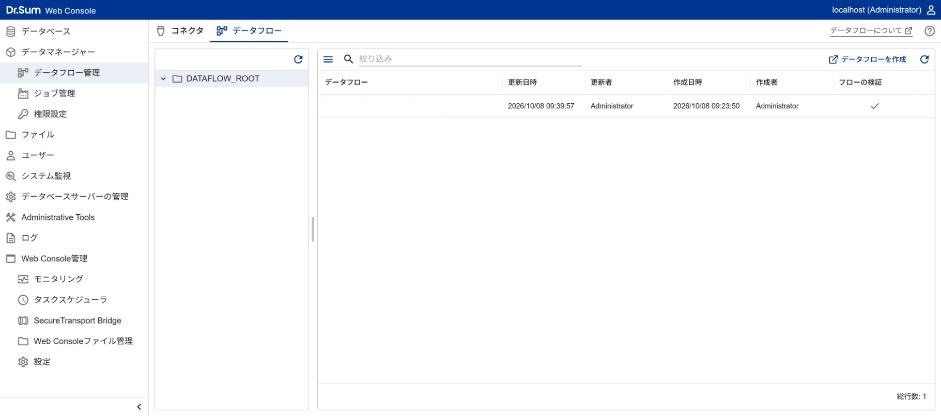Click the ジョブ管理 calendar icon
Viewport: 941px width, 416px height.
coord(23,93)
